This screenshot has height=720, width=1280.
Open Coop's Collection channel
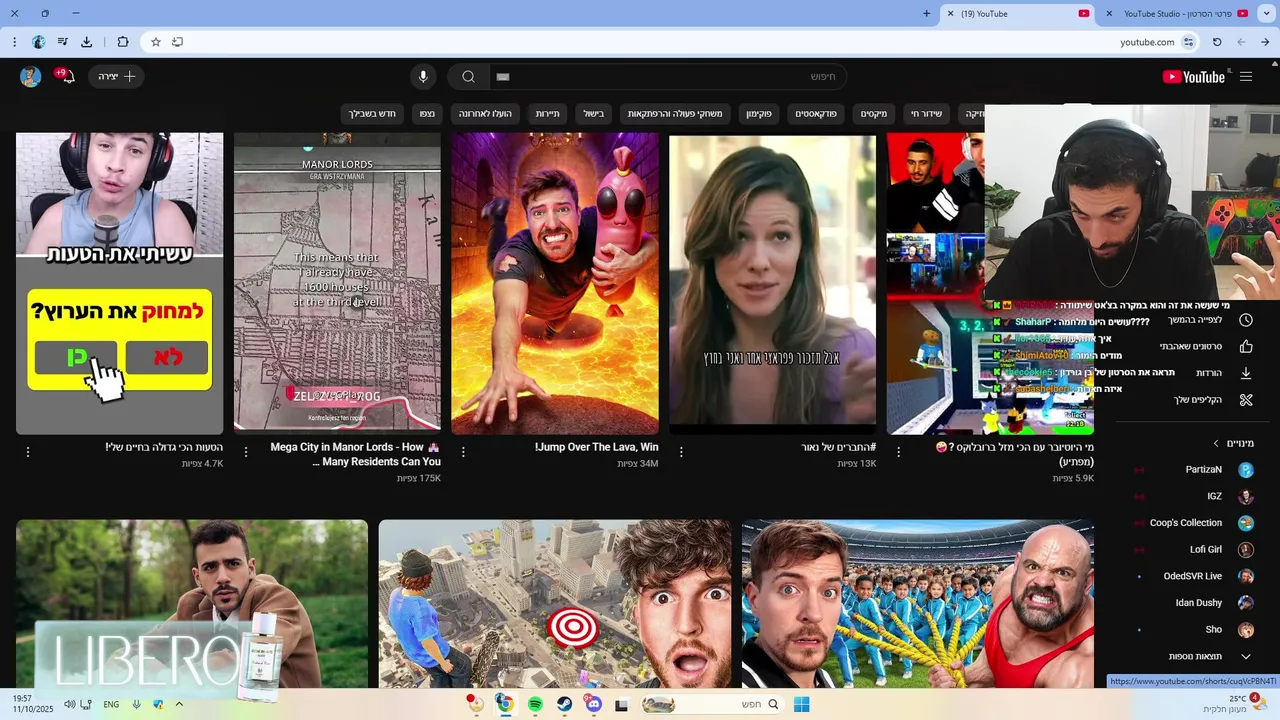click(1194, 523)
